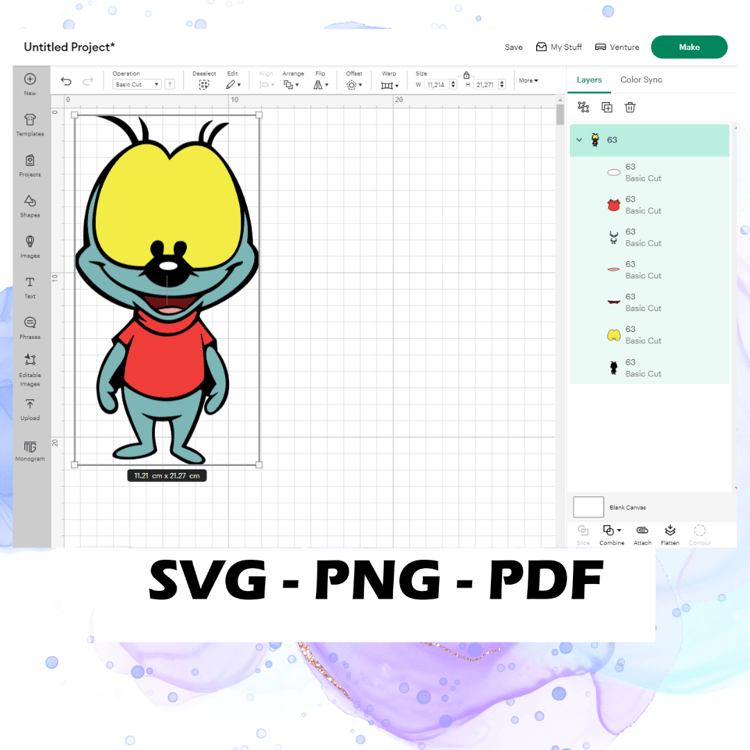The width and height of the screenshot is (750, 750).
Task: Click the bottom-right selection handle
Action: 259,464
